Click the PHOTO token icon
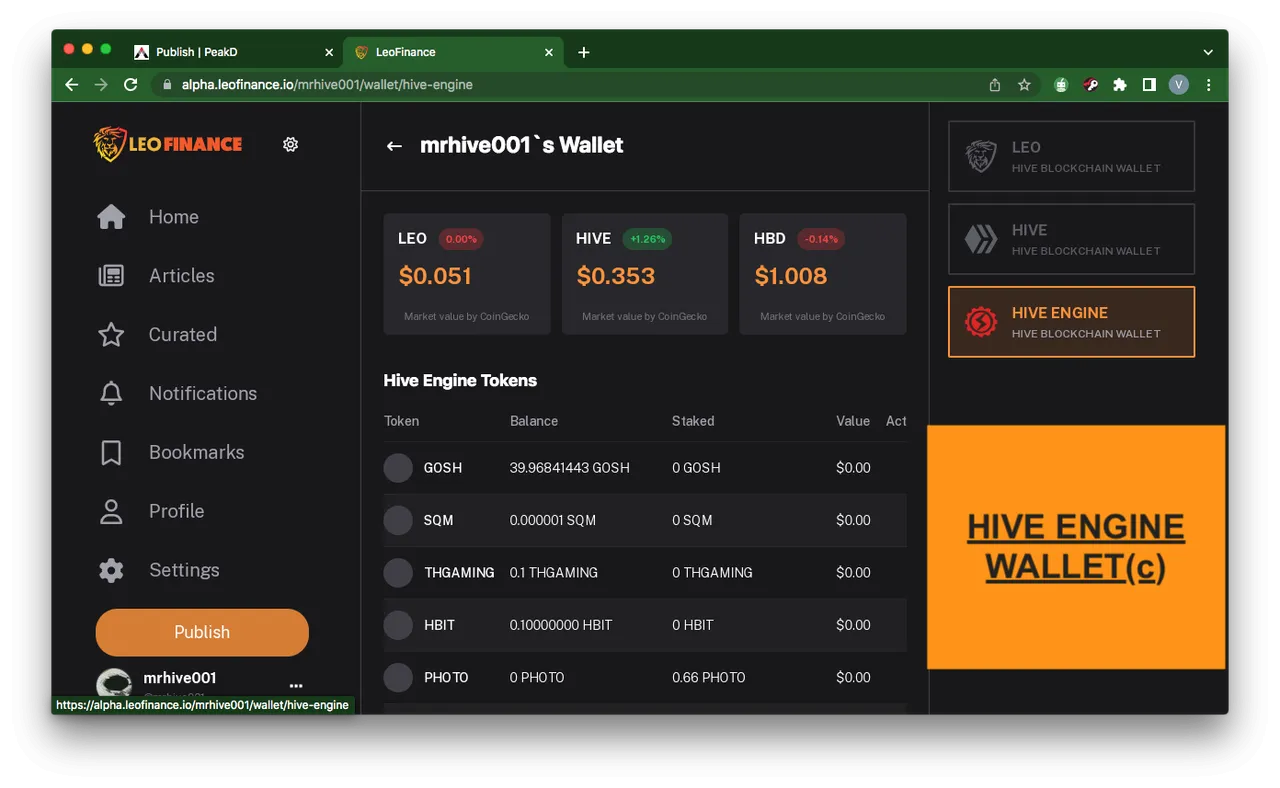The height and width of the screenshot is (788, 1280). click(398, 677)
